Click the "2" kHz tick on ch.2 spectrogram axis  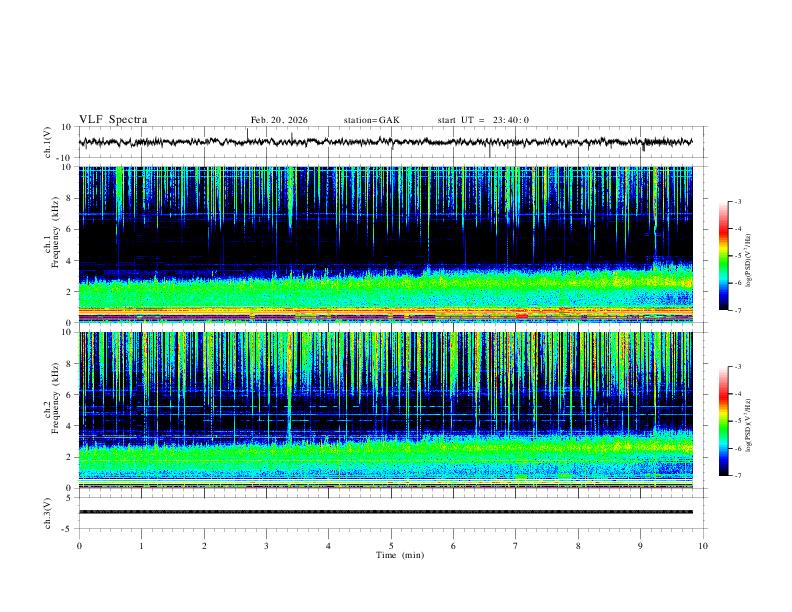tap(69, 457)
